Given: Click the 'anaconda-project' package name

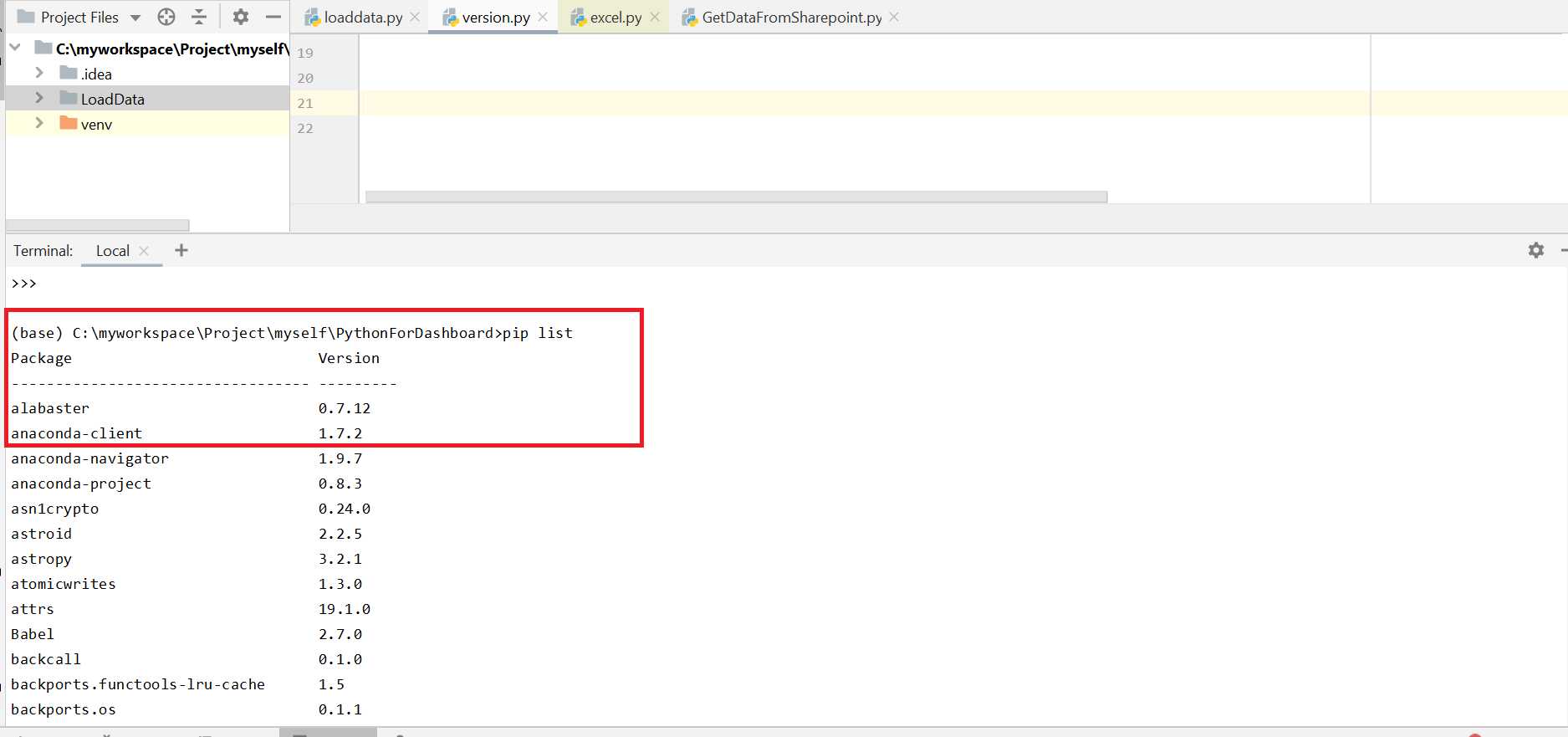Looking at the screenshot, I should click(x=81, y=484).
